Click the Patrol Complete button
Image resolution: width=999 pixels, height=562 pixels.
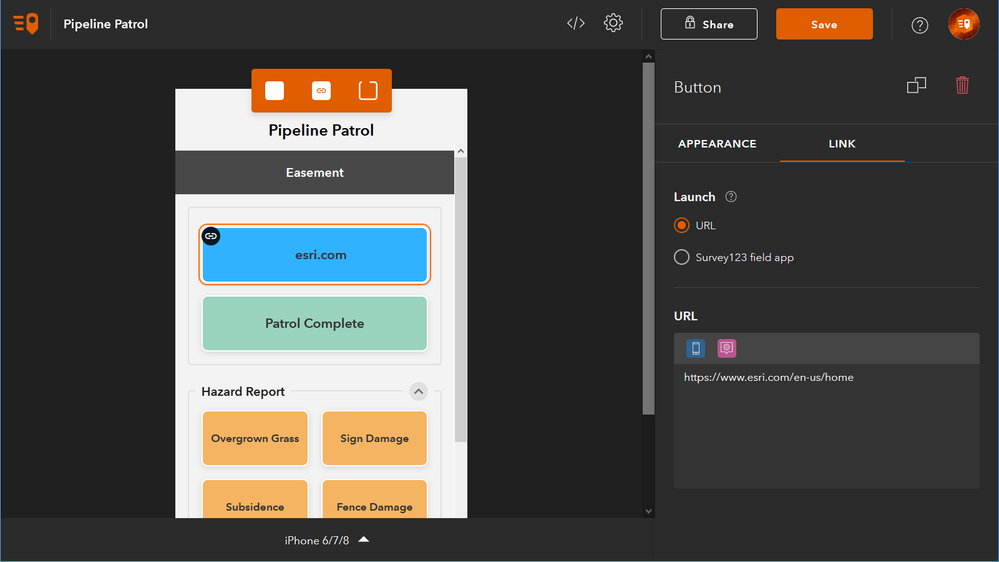[x=314, y=323]
